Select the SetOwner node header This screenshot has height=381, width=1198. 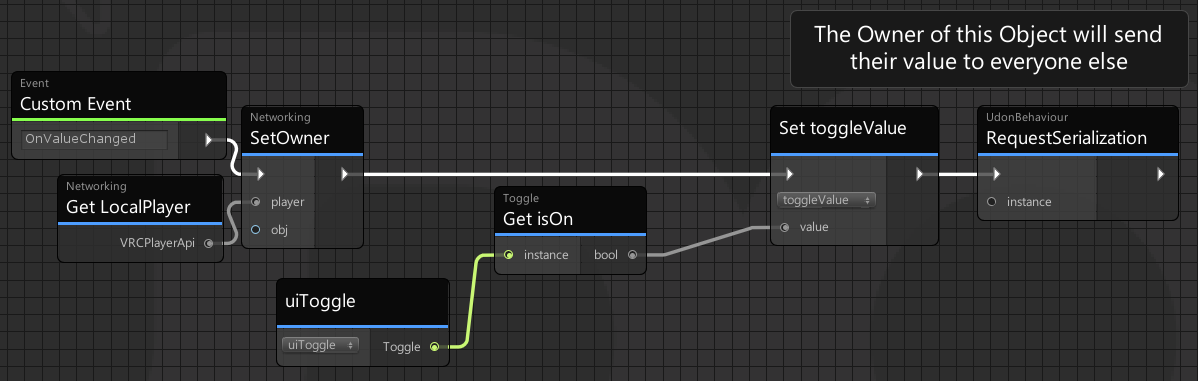click(x=303, y=131)
